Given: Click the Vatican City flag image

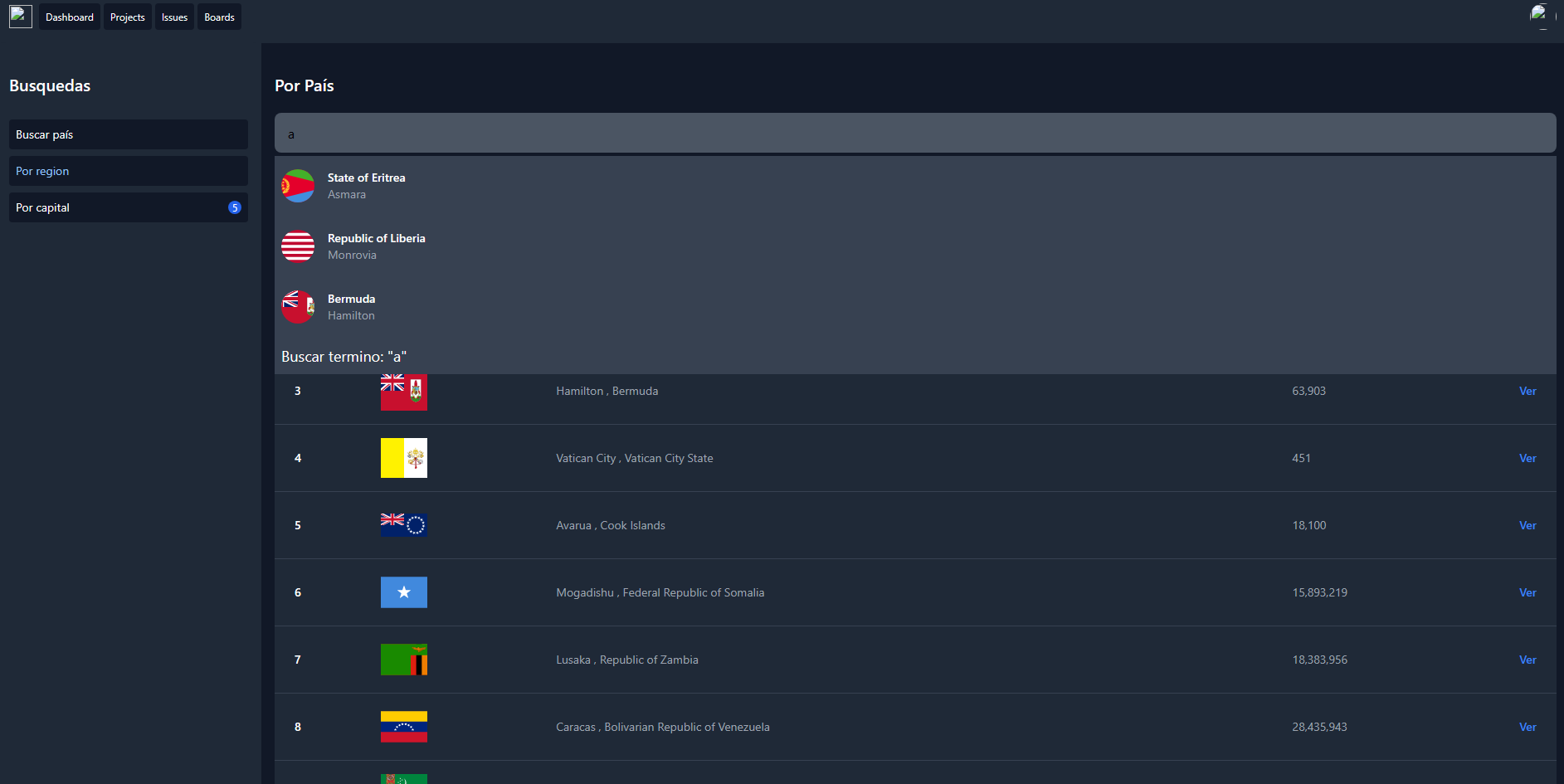Looking at the screenshot, I should (x=404, y=458).
